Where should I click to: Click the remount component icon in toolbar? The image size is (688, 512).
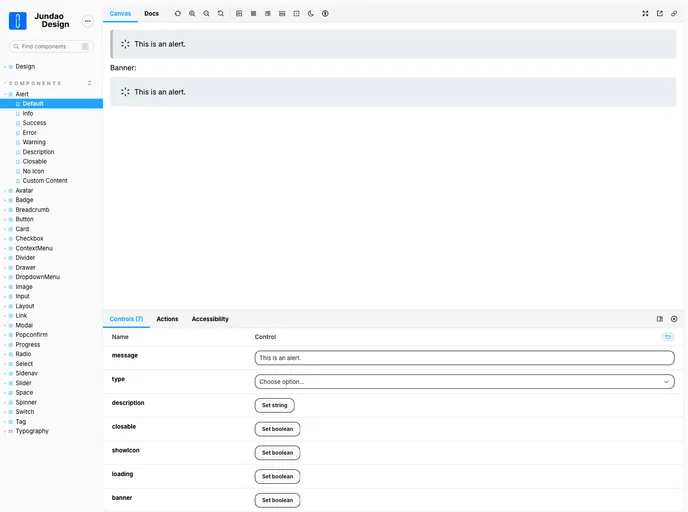coord(178,14)
